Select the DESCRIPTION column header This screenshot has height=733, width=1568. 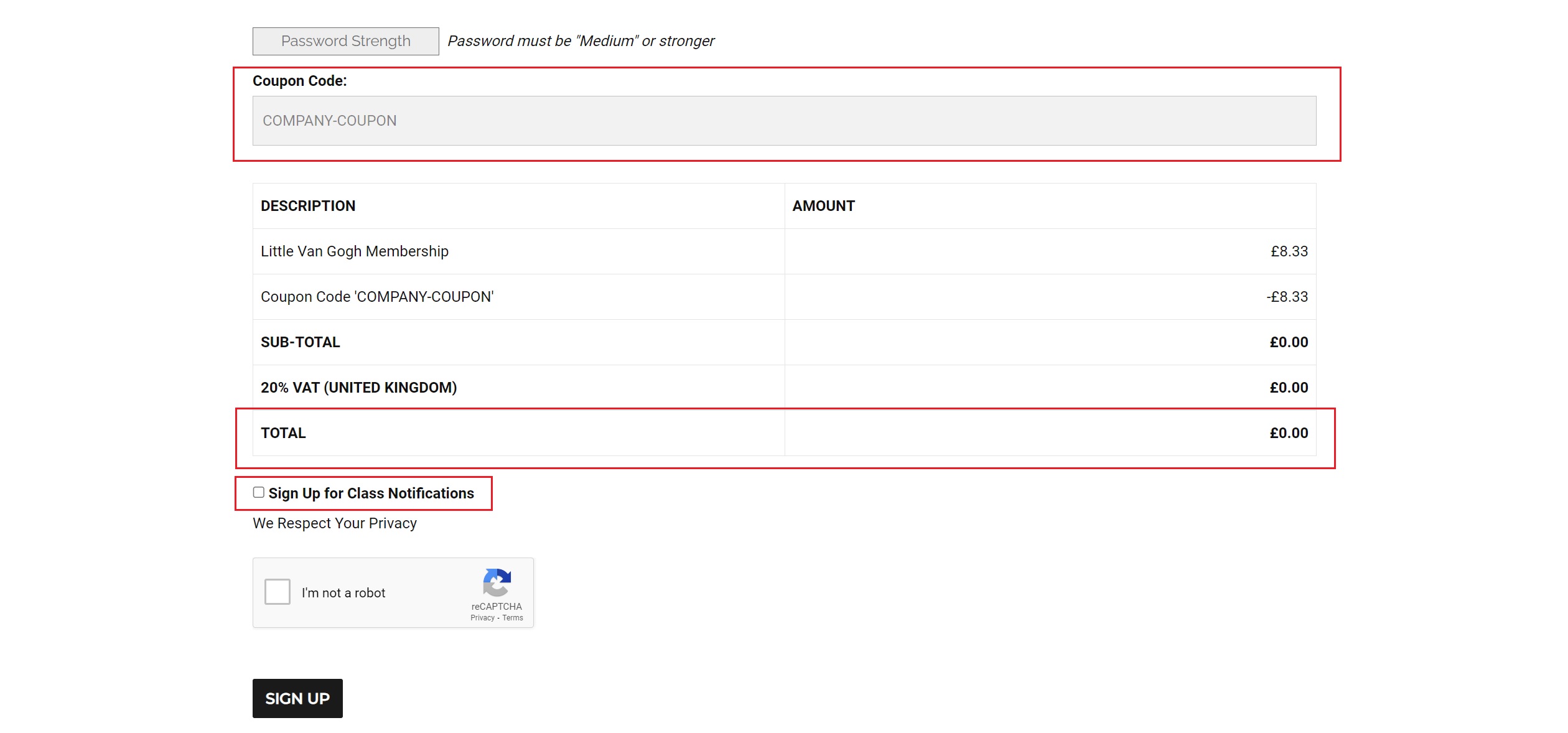[308, 206]
